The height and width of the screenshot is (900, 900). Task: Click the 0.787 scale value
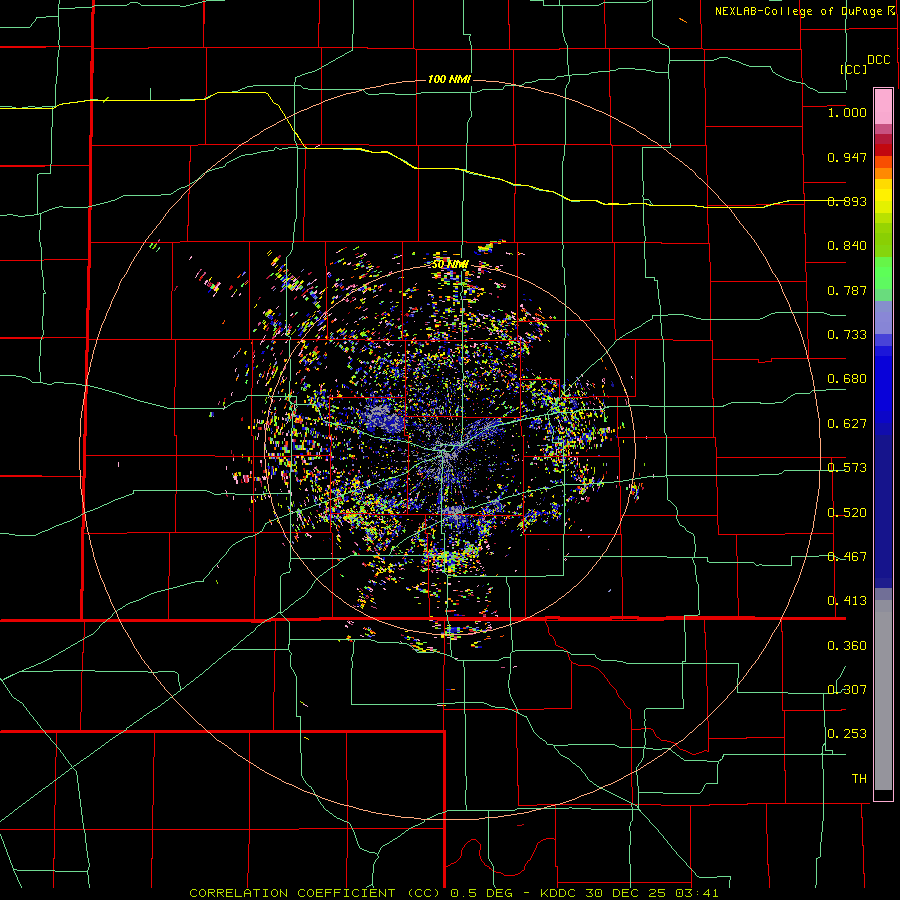tap(847, 290)
